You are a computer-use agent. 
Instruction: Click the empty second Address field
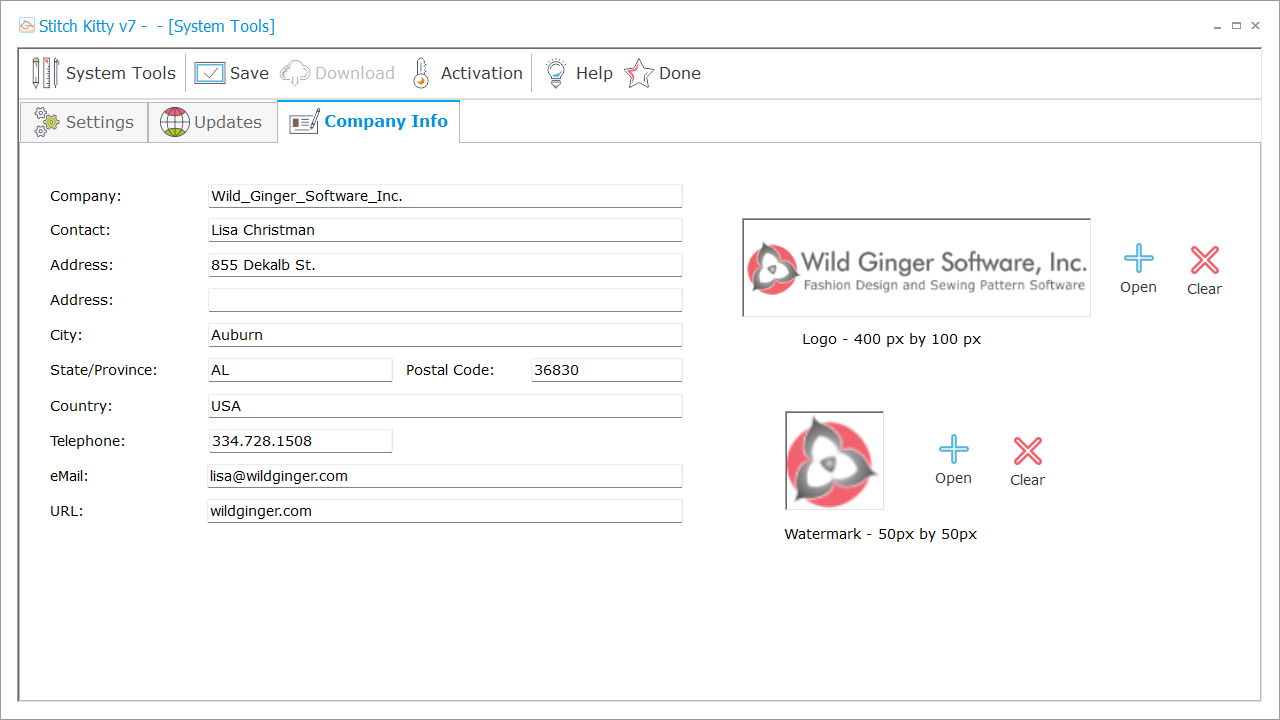tap(445, 300)
